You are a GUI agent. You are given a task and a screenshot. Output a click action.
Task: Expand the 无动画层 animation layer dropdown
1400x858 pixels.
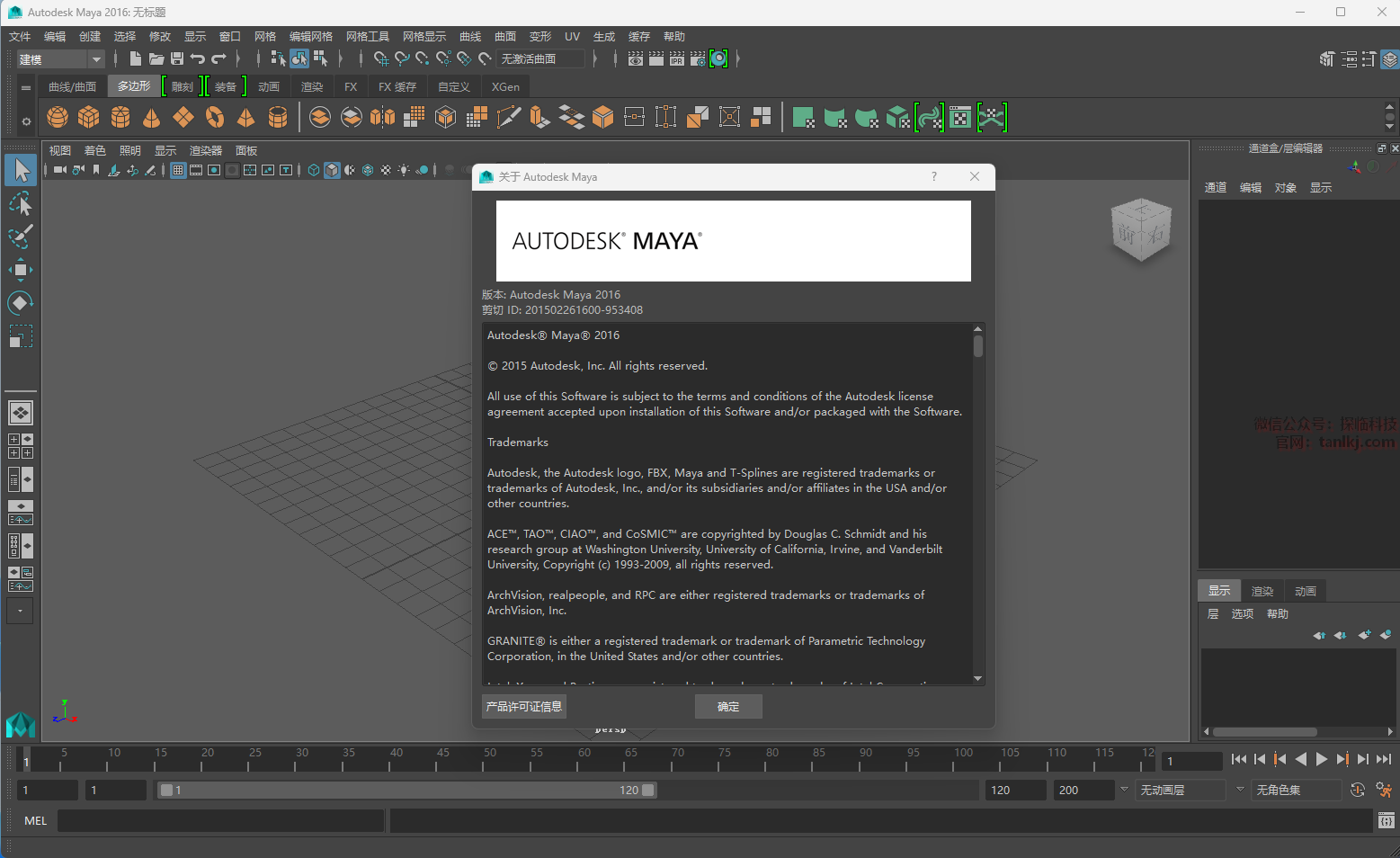[x=1239, y=790]
